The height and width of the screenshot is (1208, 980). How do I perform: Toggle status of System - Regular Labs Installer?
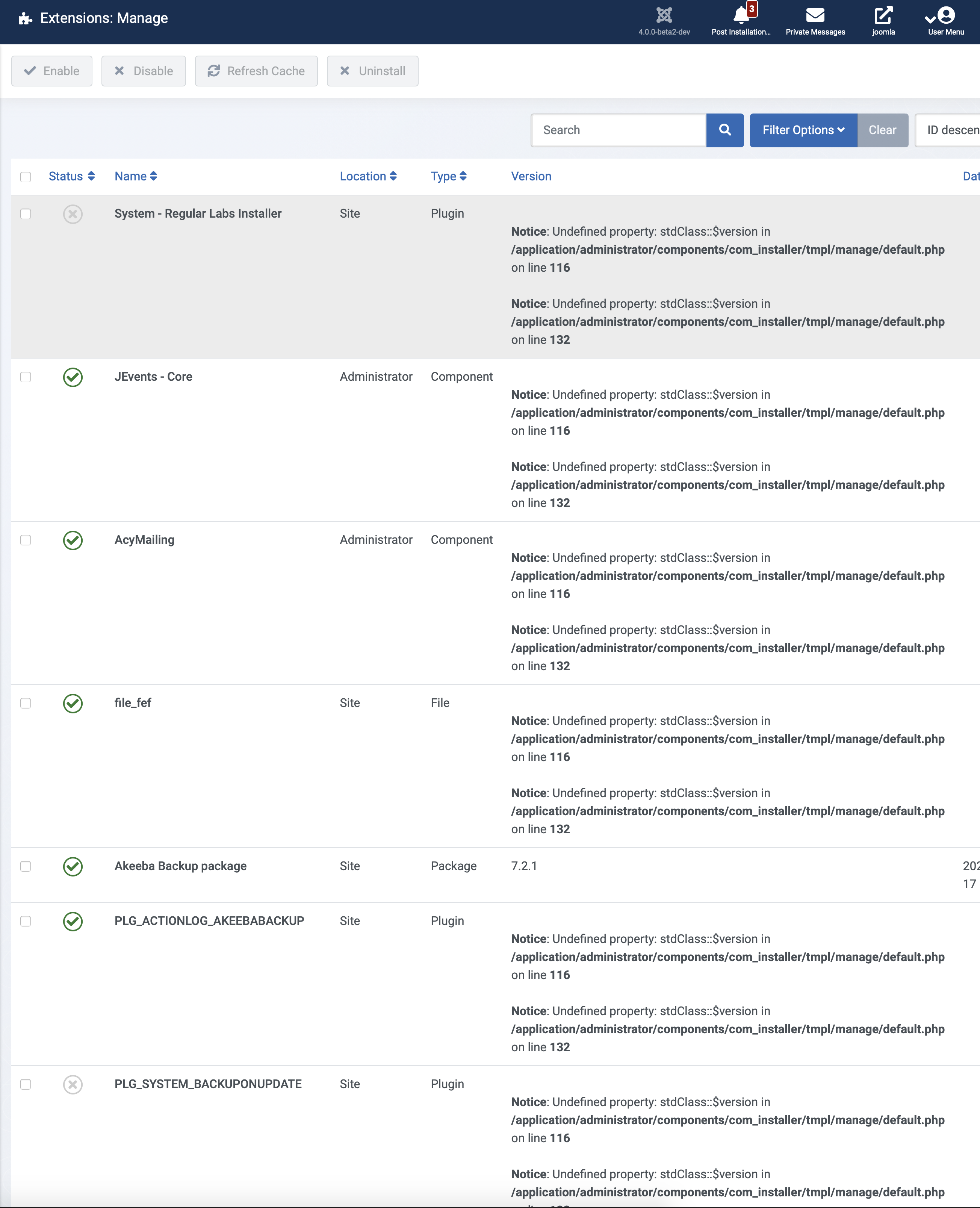click(x=73, y=214)
